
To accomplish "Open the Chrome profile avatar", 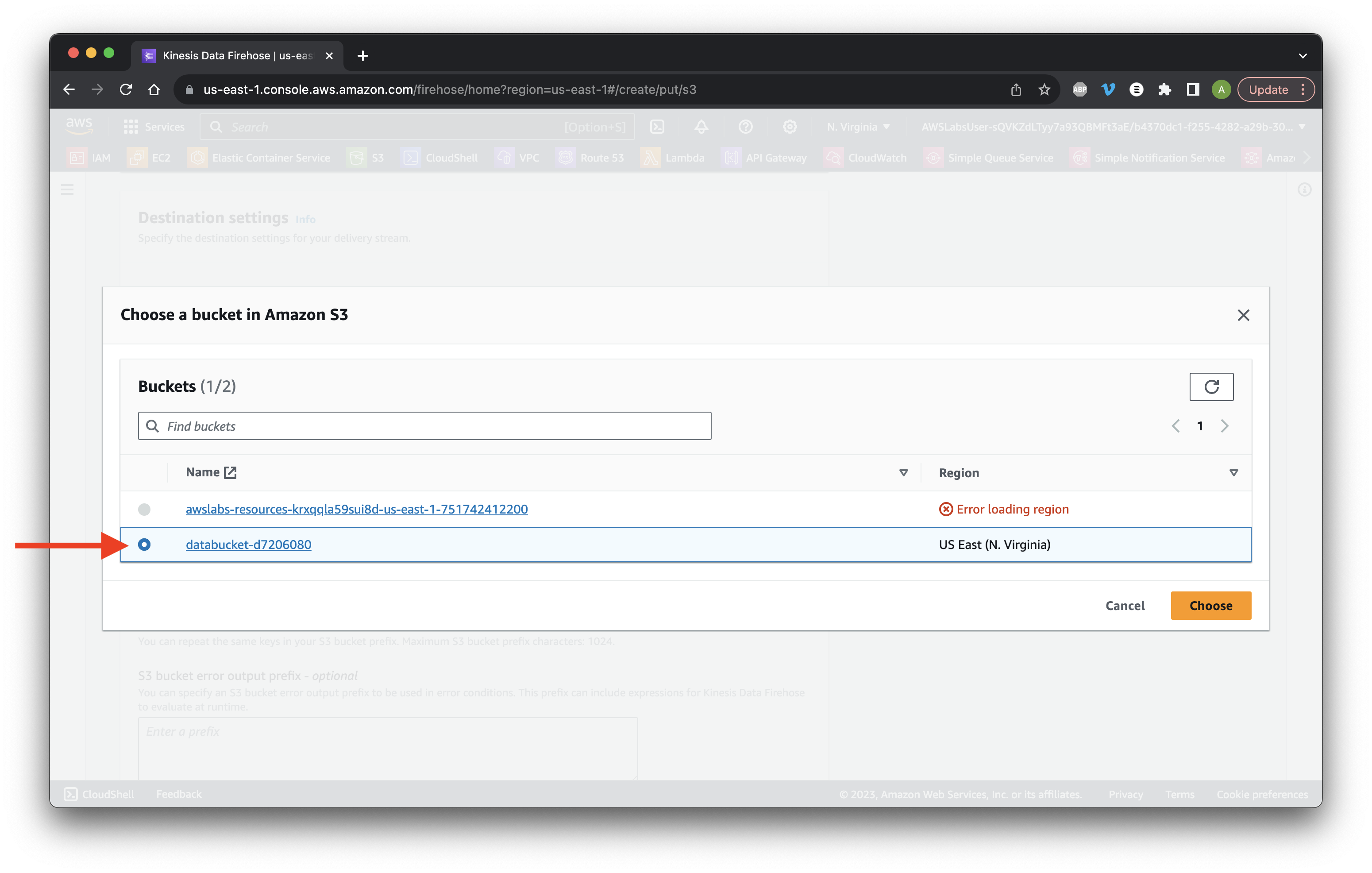I will click(1221, 89).
